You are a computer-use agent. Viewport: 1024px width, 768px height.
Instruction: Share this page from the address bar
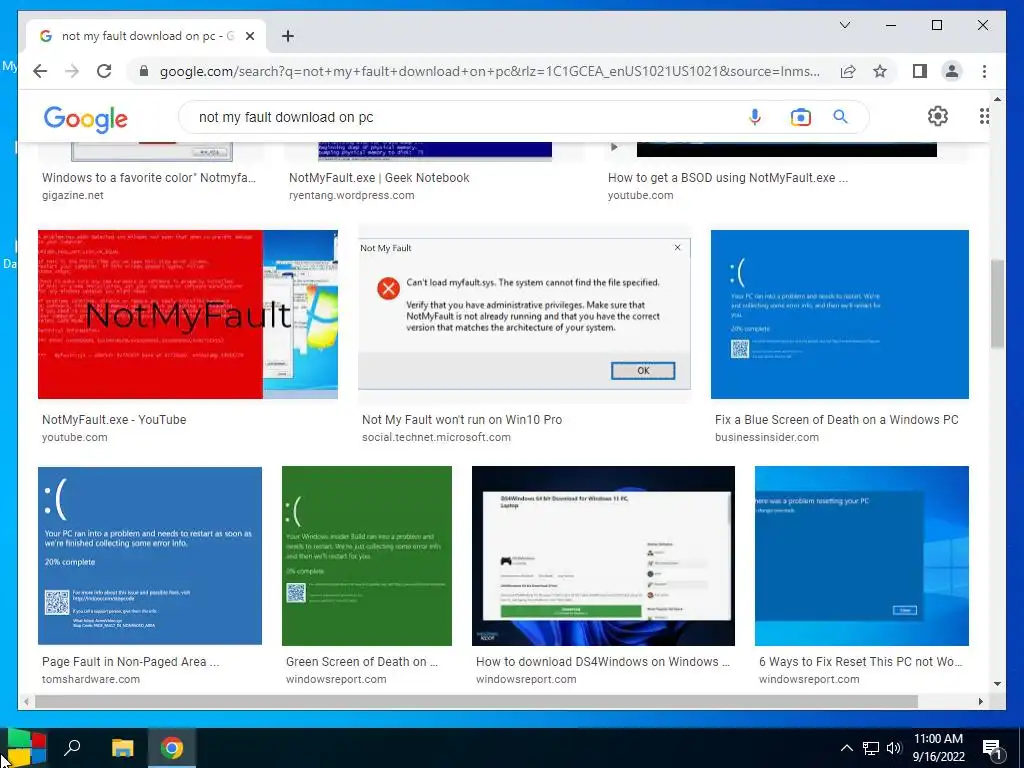[848, 71]
